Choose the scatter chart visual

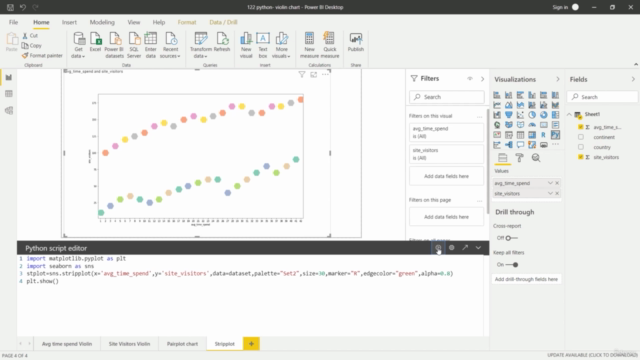(x=520, y=115)
